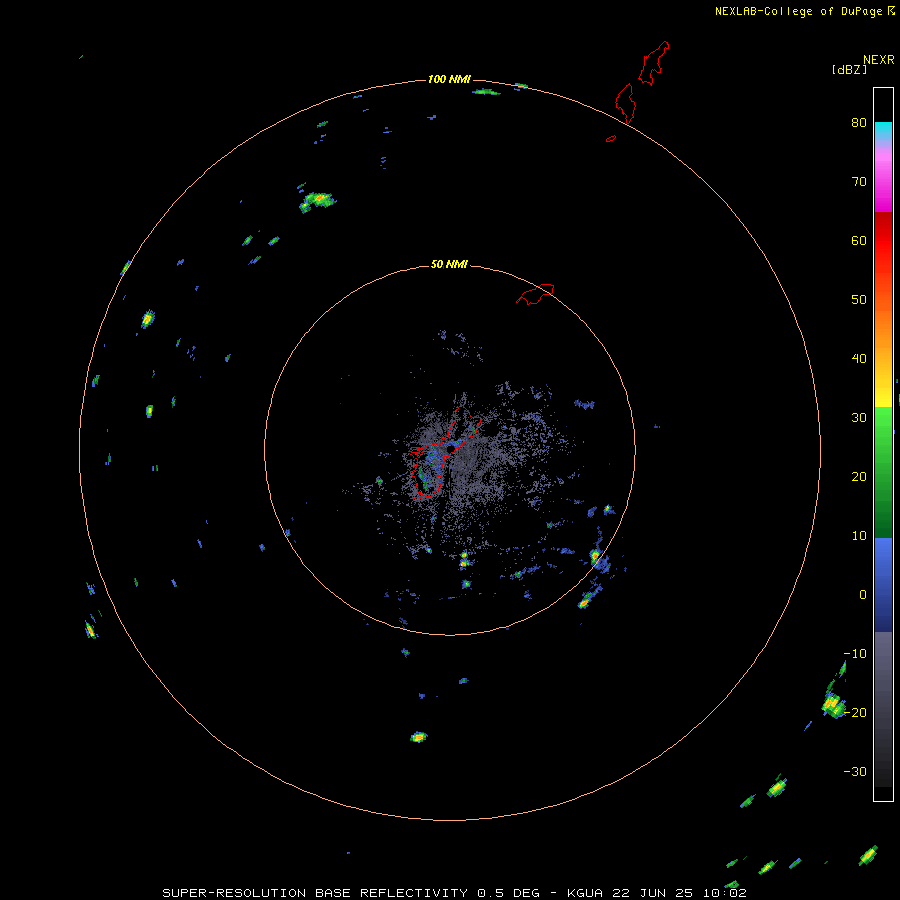Click the -10 dBZ scale value
Viewport: 900px width, 900px height.
(x=855, y=653)
